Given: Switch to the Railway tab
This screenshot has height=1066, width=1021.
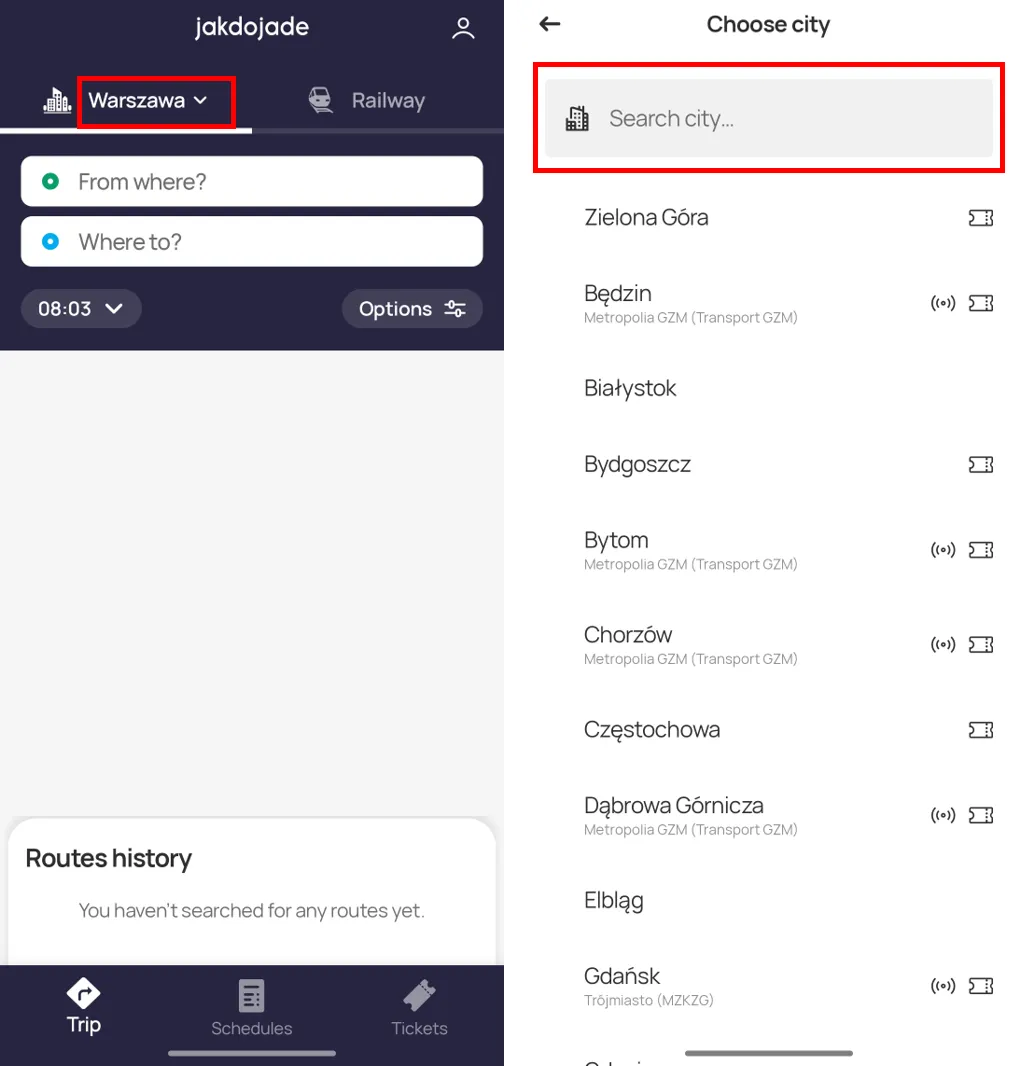Looking at the screenshot, I should coord(368,101).
